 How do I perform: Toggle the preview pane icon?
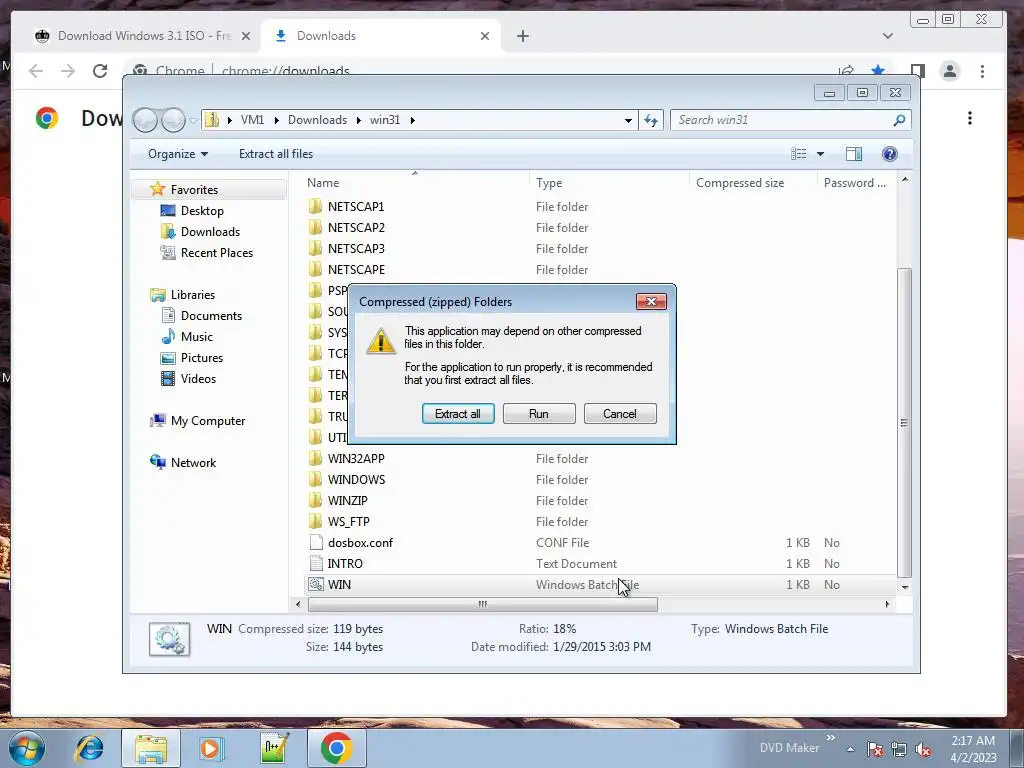(x=854, y=153)
